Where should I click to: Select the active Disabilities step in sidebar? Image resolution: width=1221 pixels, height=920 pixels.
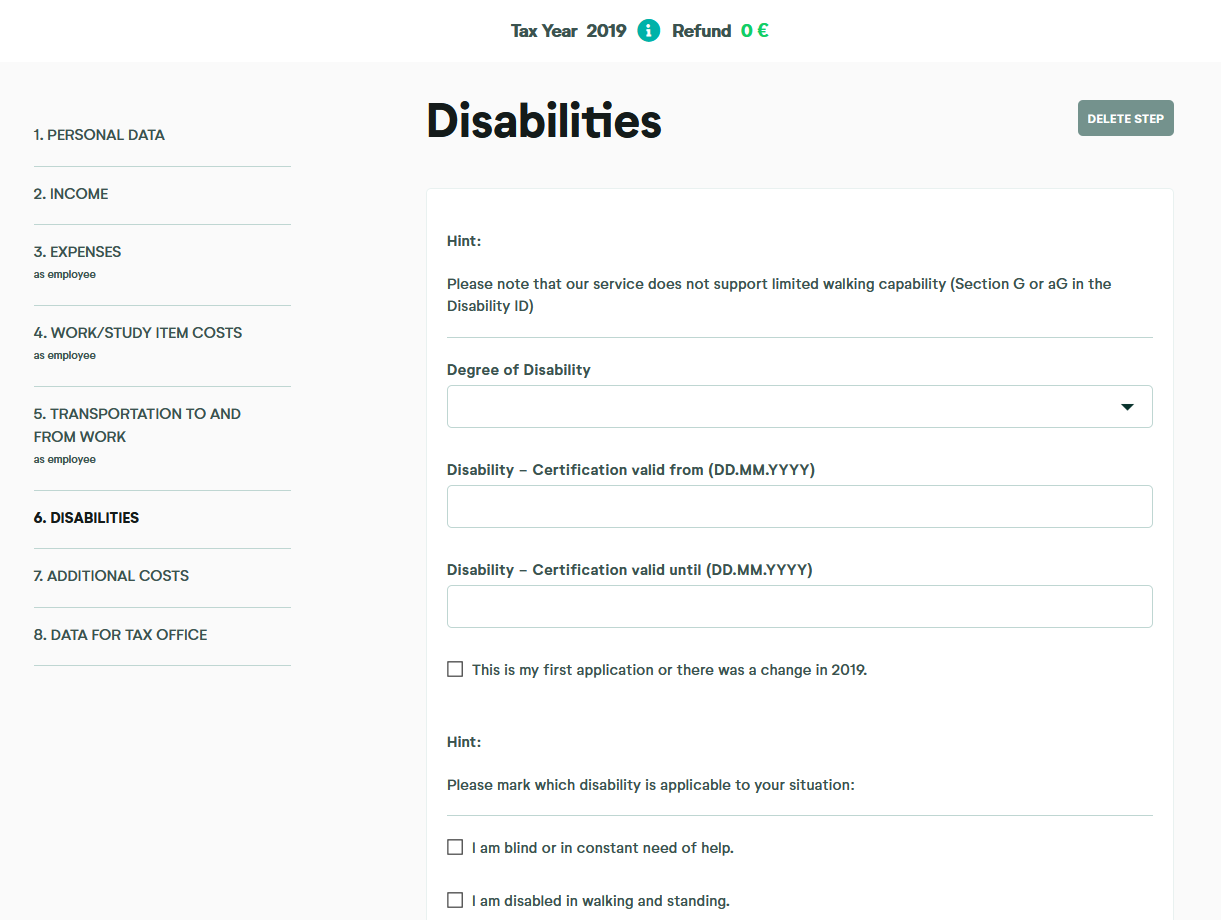pos(86,518)
